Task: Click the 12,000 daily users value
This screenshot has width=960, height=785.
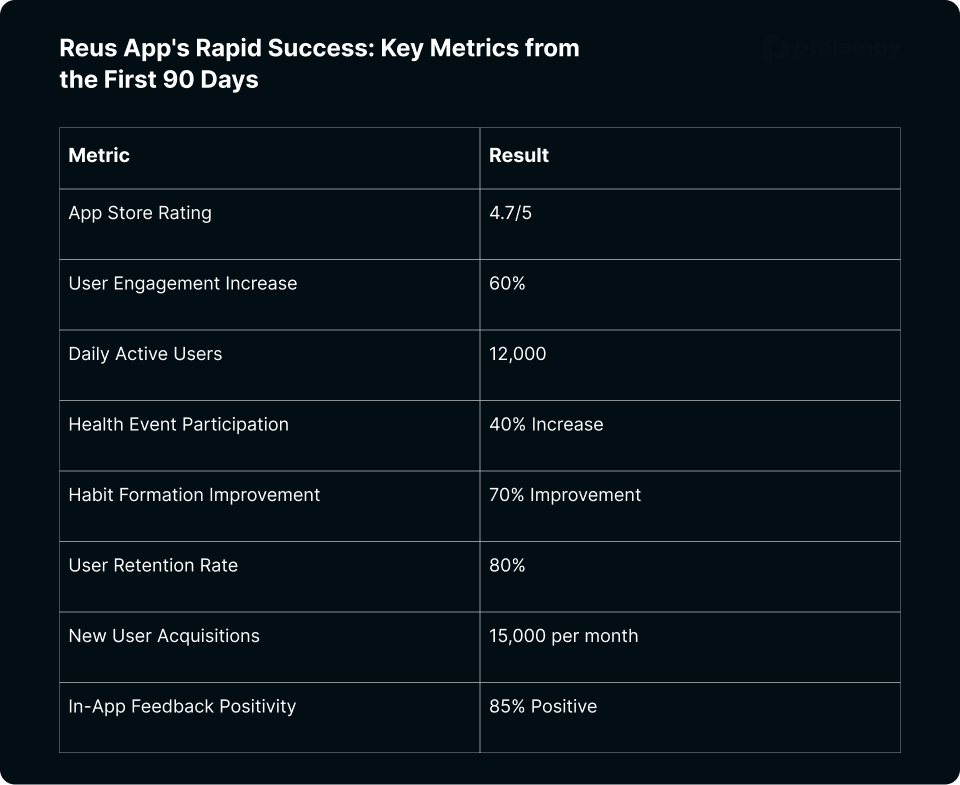Action: click(517, 354)
